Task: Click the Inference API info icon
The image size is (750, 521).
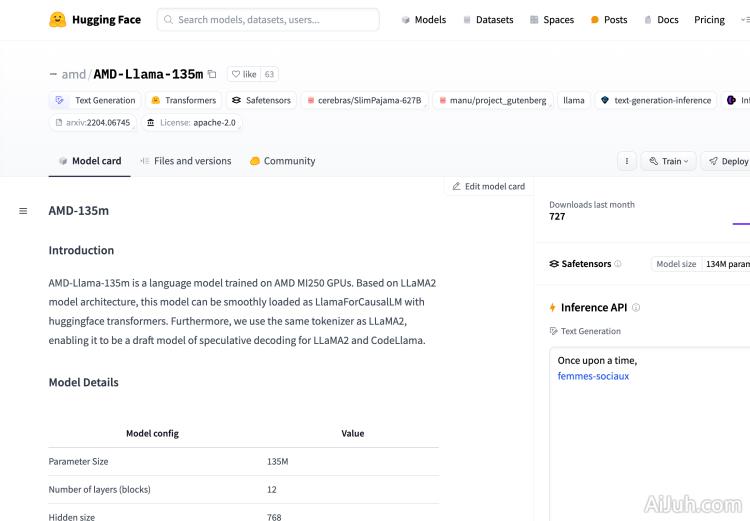Action: (636, 308)
